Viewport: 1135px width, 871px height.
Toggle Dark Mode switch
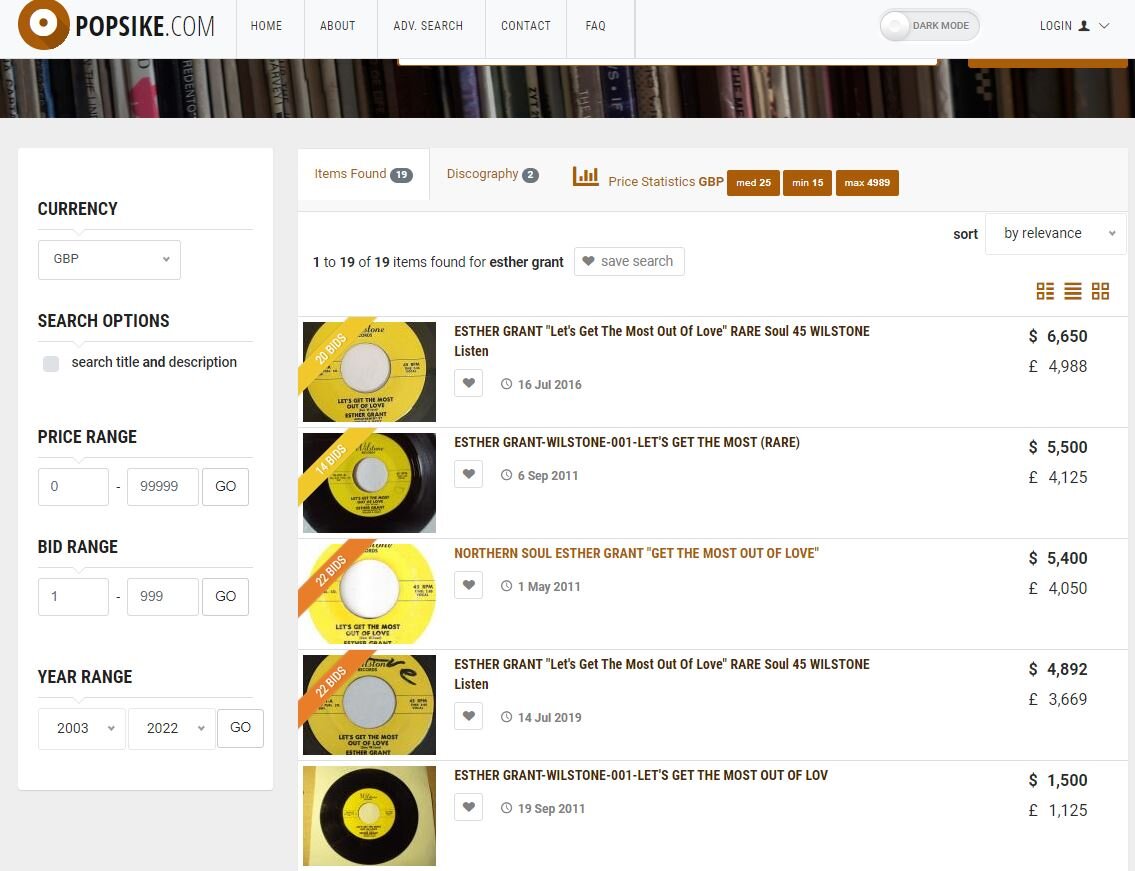pos(929,25)
